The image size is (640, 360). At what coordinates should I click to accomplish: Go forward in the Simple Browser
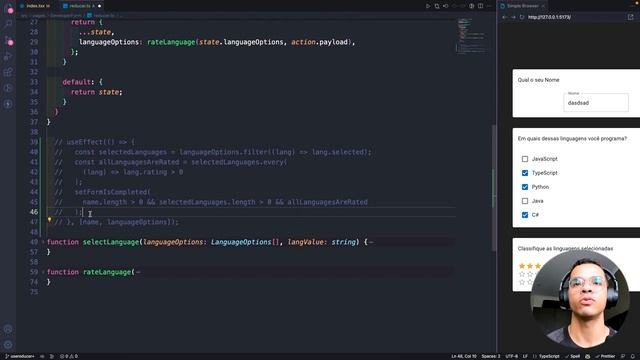tap(513, 17)
